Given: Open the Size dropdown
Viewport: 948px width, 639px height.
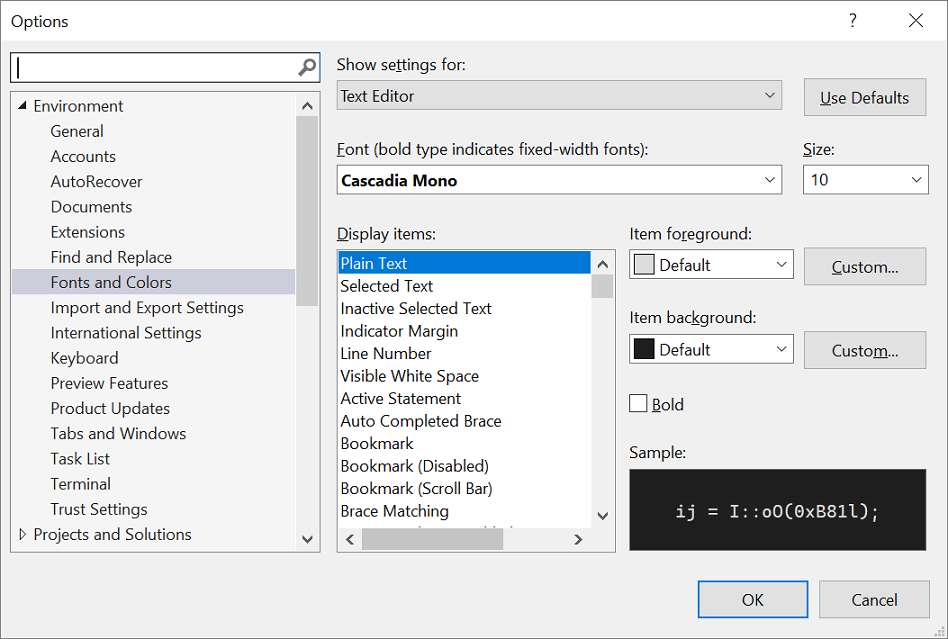Looking at the screenshot, I should pyautogui.click(x=917, y=180).
